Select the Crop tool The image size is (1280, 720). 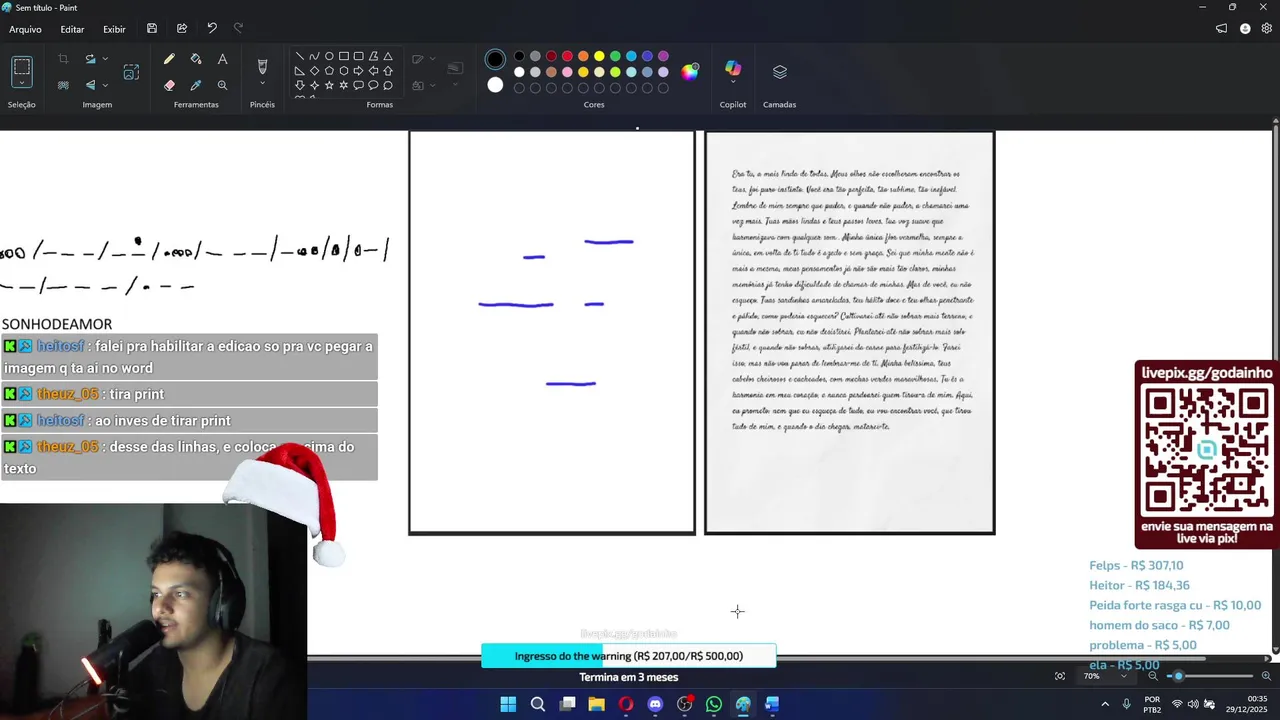coord(63,60)
